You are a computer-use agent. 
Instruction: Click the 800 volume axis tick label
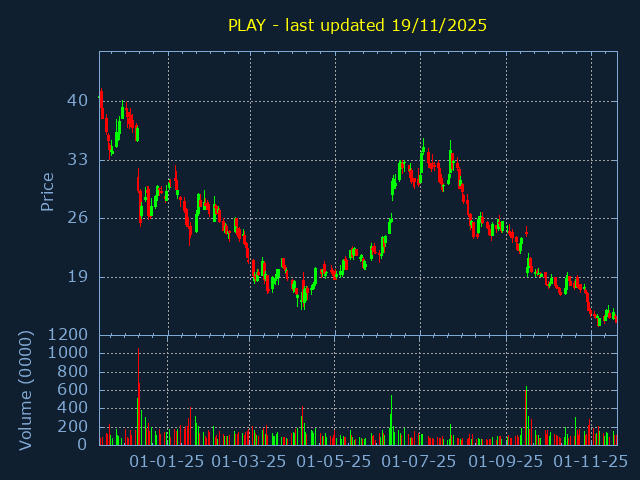(74, 372)
